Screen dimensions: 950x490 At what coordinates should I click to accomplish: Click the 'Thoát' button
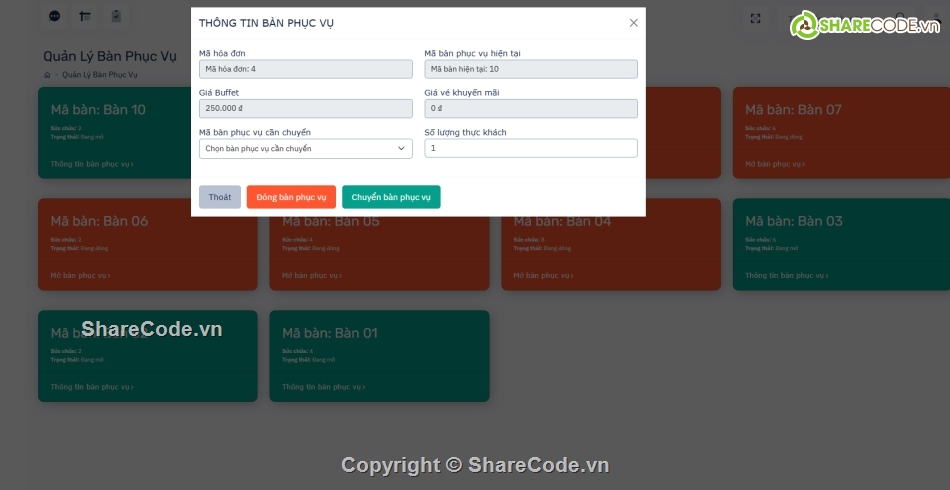click(x=219, y=197)
